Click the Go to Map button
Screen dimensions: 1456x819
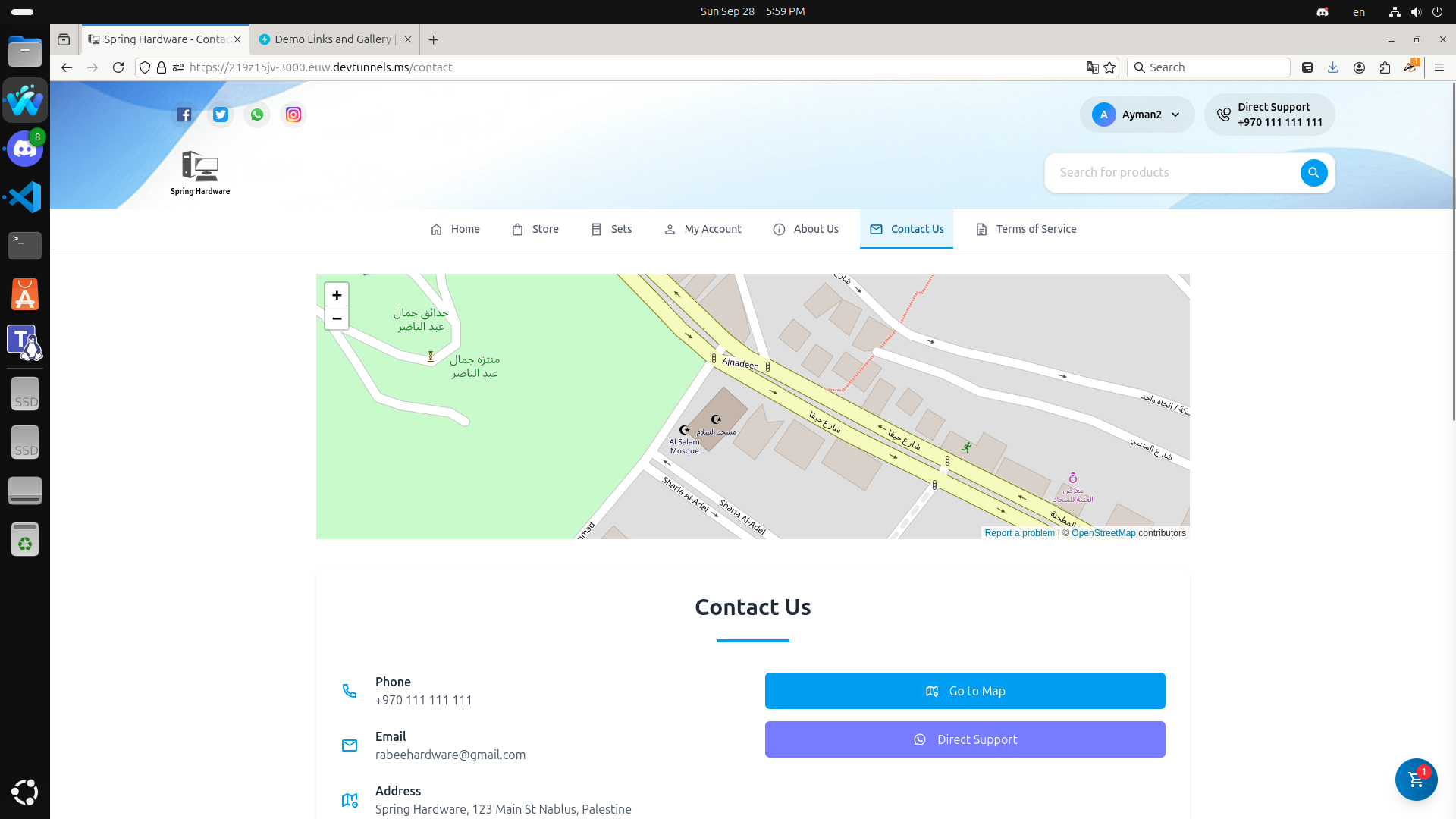coord(965,691)
